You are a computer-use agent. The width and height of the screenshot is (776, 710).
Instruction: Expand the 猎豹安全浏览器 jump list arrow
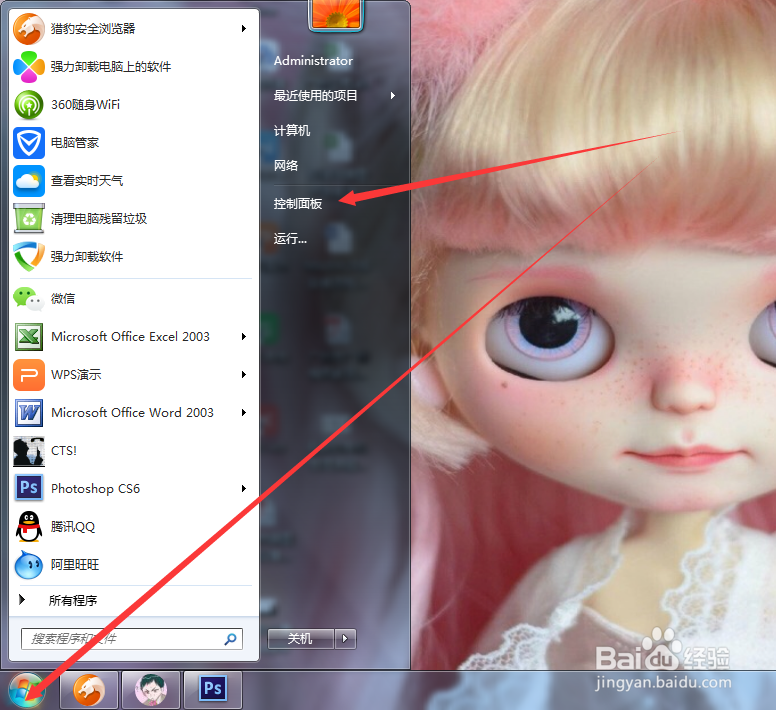[243, 29]
